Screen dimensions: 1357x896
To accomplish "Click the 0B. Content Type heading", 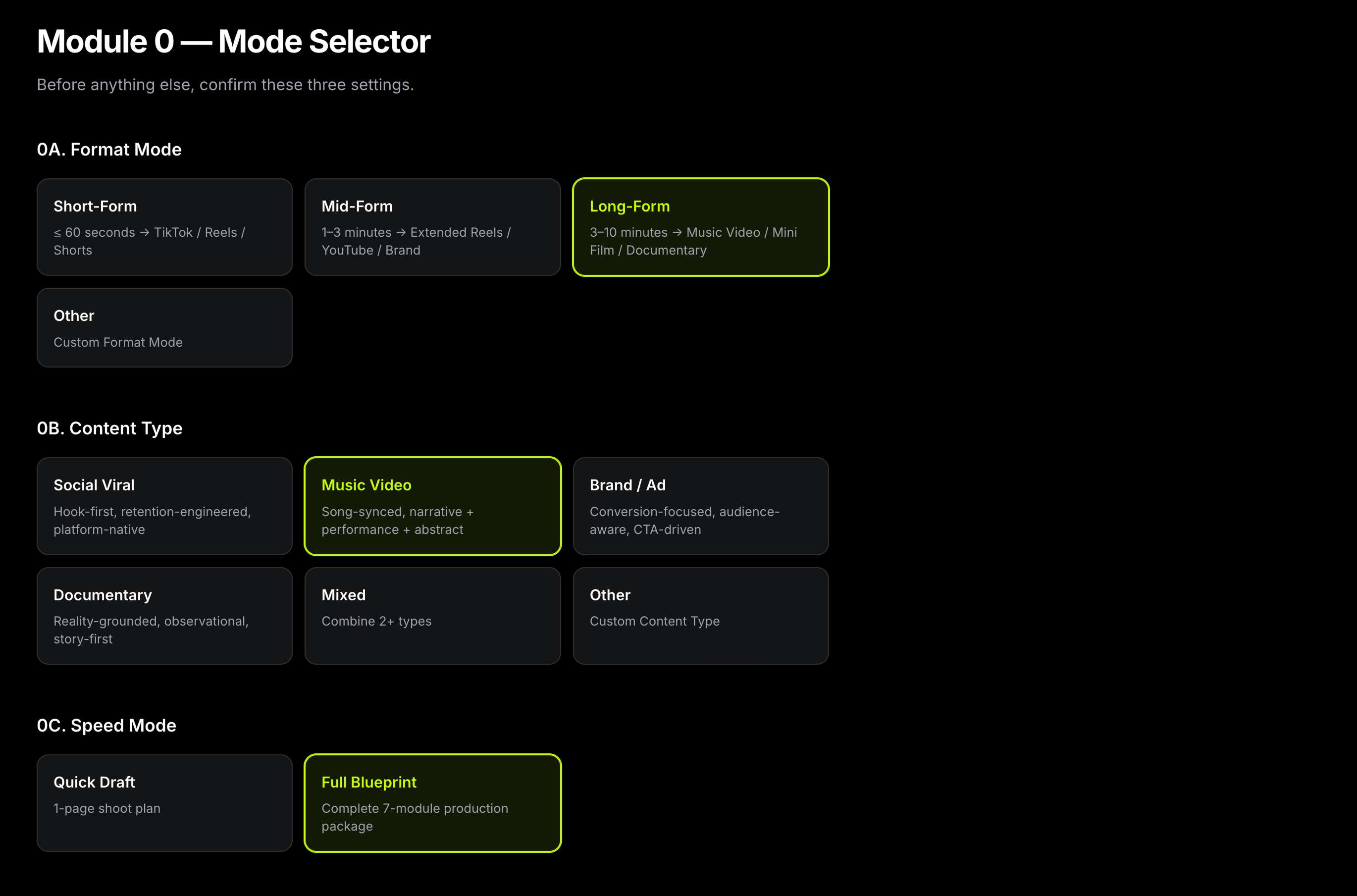I will pos(109,428).
